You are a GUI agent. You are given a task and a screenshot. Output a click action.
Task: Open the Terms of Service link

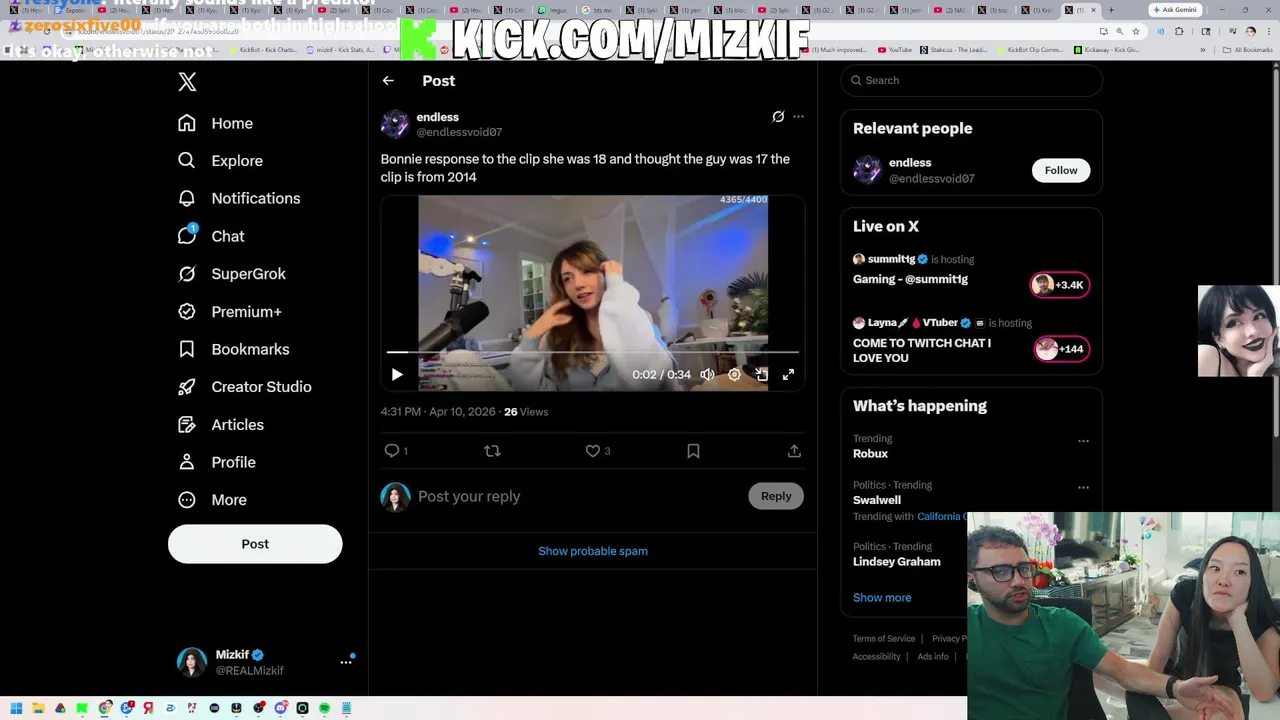click(x=884, y=639)
